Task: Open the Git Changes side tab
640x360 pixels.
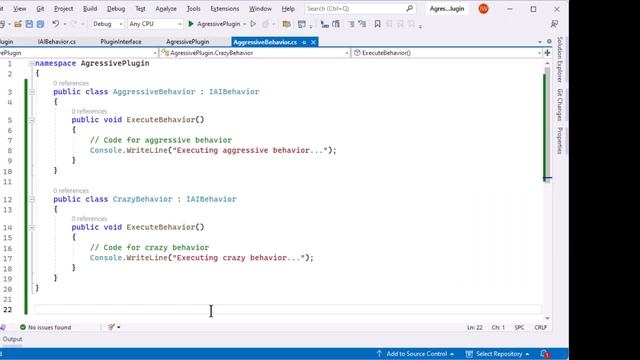Action: pyautogui.click(x=560, y=104)
